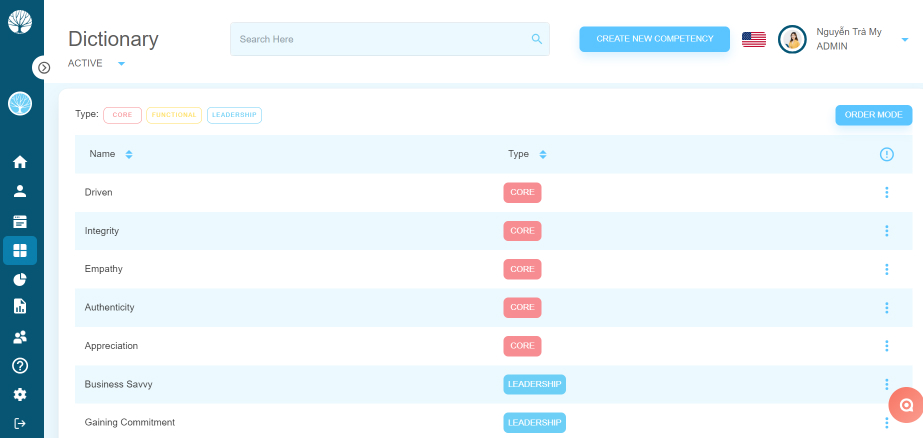Click the blue circular tree avatar in sidebar
Viewport: 923px width, 438px height.
pos(20,104)
